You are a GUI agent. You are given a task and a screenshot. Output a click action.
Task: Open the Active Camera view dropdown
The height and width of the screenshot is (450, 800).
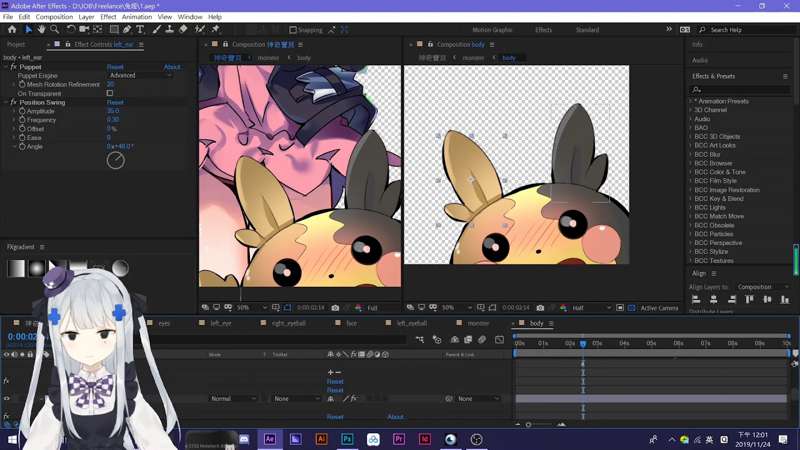pyautogui.click(x=659, y=308)
